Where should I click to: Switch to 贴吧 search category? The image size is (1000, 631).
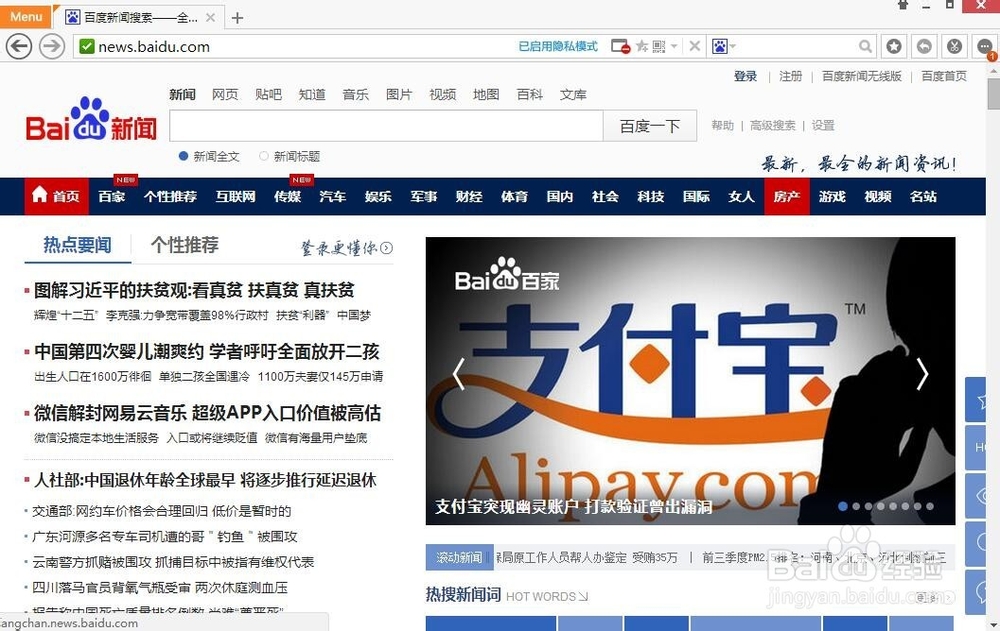point(268,94)
